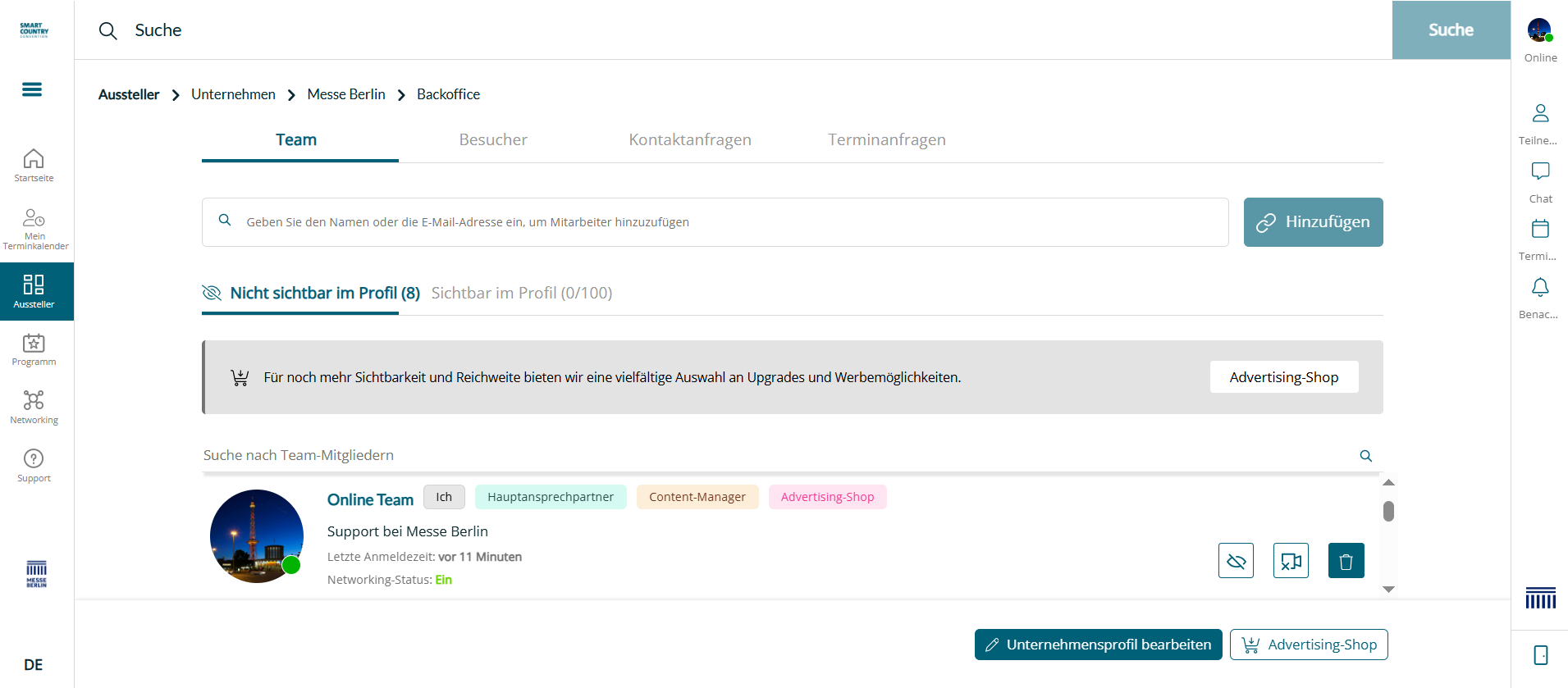The height and width of the screenshot is (688, 1568).
Task: Click the Hinzufügen button
Action: pos(1313,222)
